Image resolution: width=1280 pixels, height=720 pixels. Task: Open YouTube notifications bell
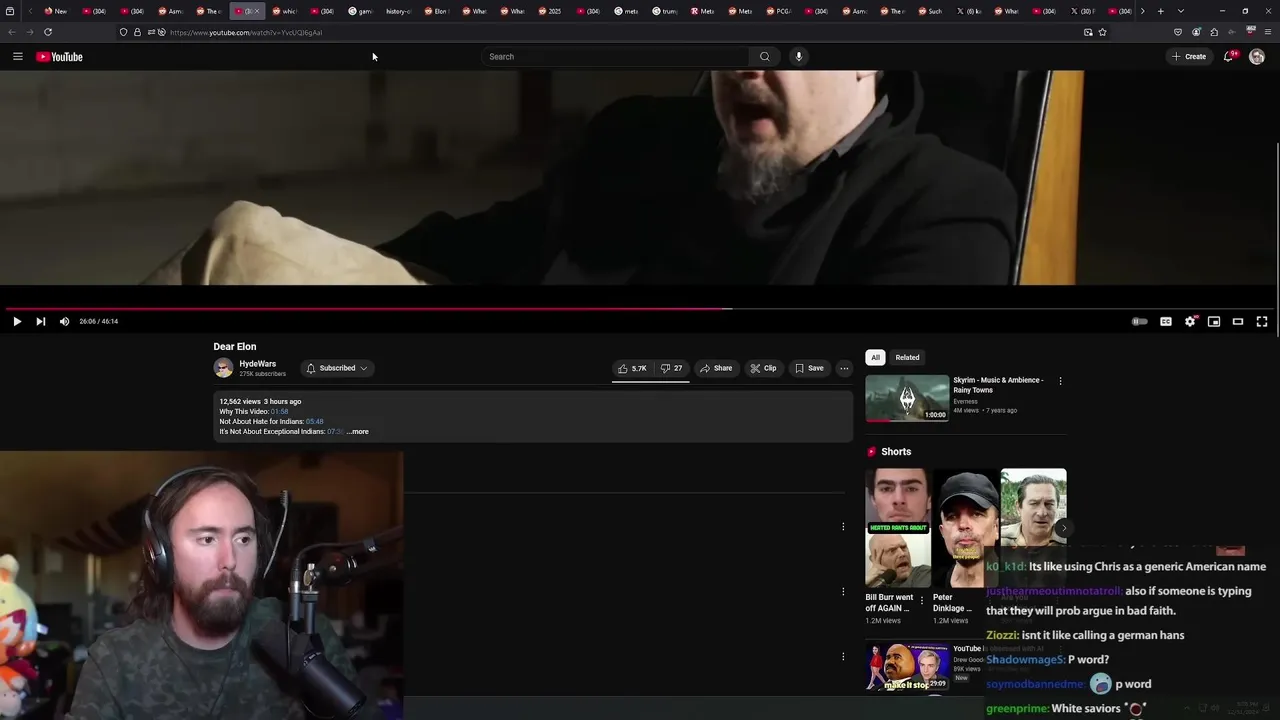[1229, 57]
